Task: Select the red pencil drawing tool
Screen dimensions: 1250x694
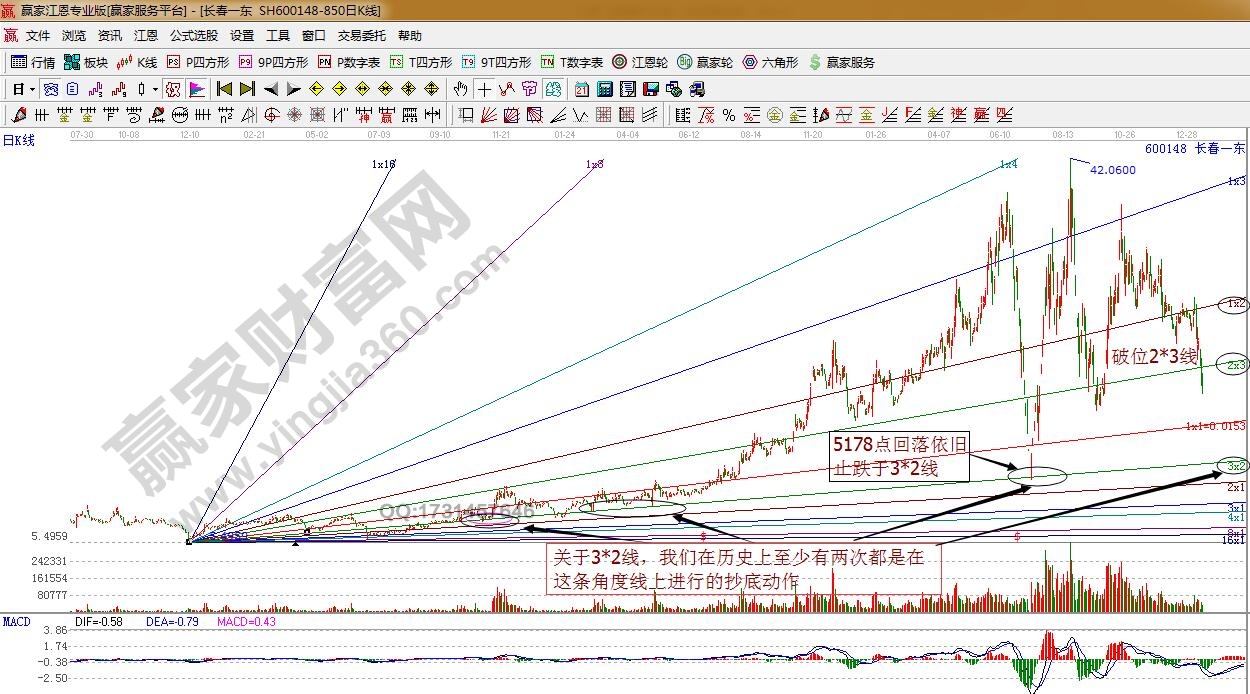Action: (18, 114)
